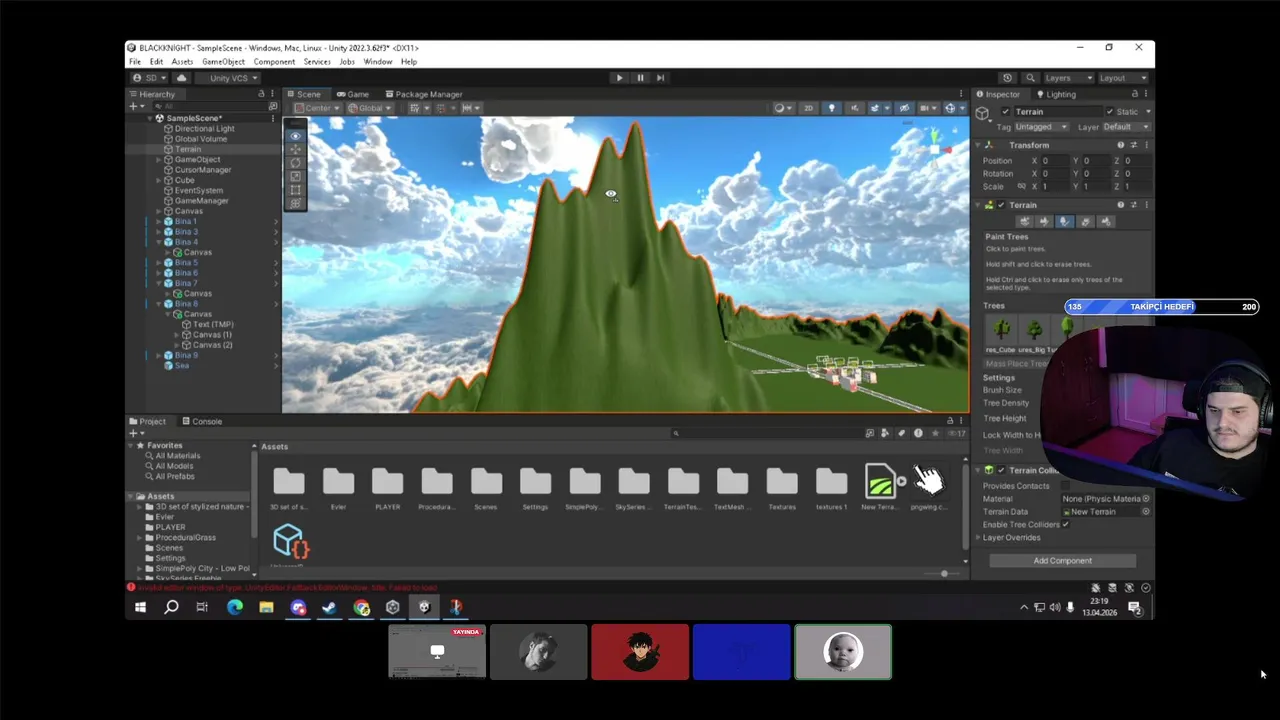Switch to the Package Manager tab
Image resolution: width=1280 pixels, height=720 pixels.
tap(423, 94)
